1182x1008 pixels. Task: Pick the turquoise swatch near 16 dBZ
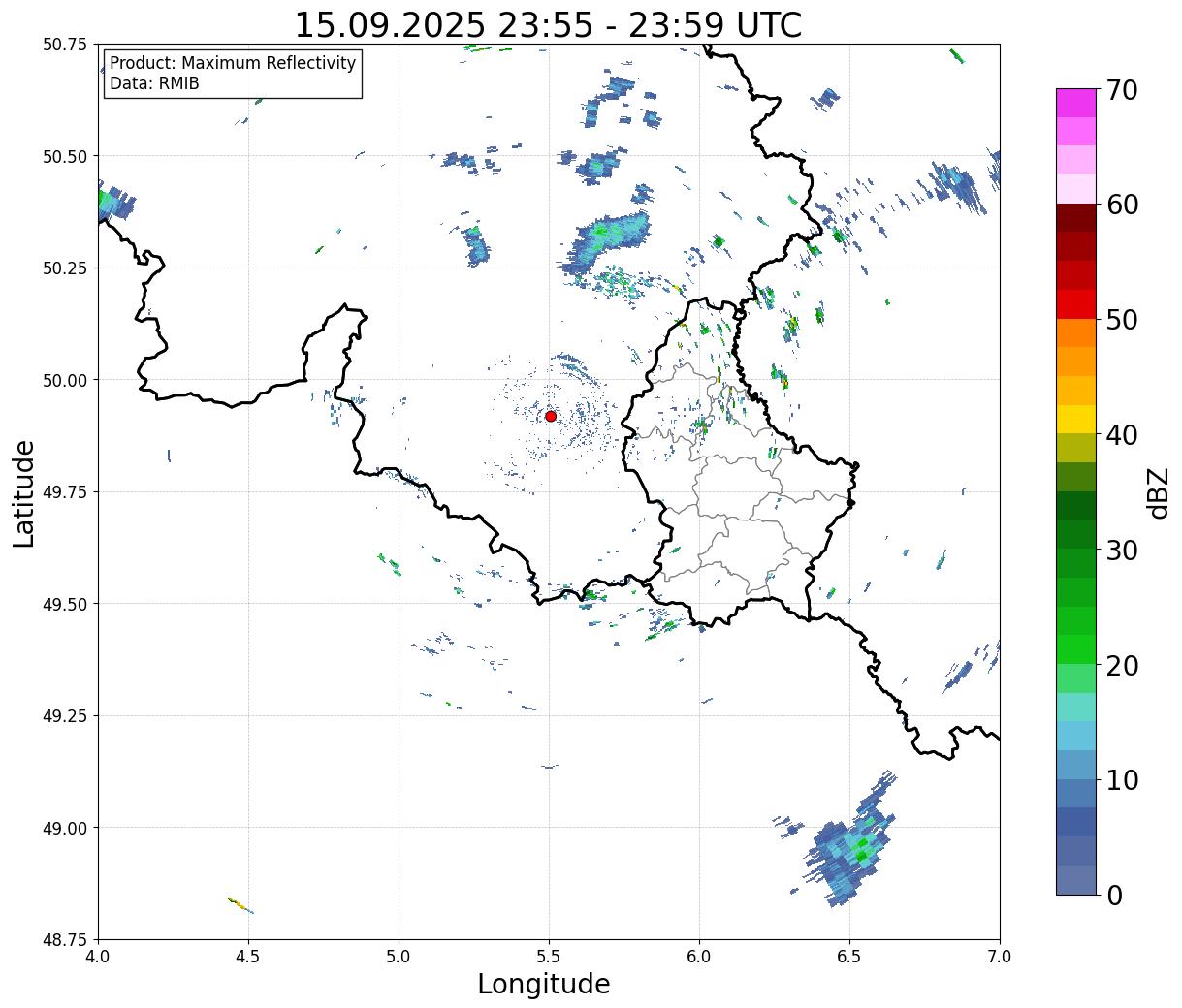(1076, 707)
